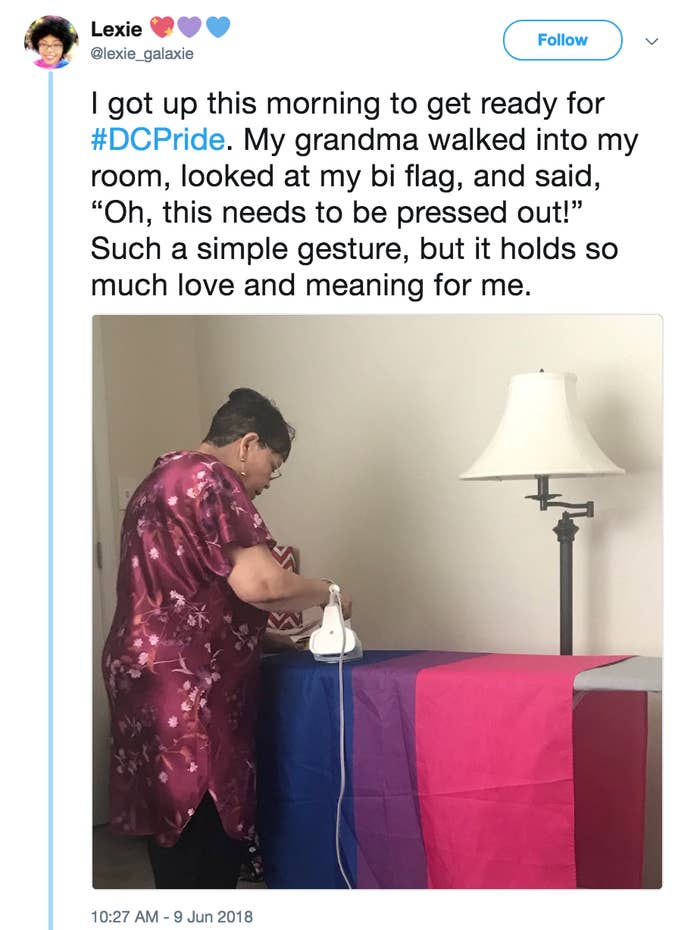Open the #DCPride hashtag link

pyautogui.click(x=158, y=140)
